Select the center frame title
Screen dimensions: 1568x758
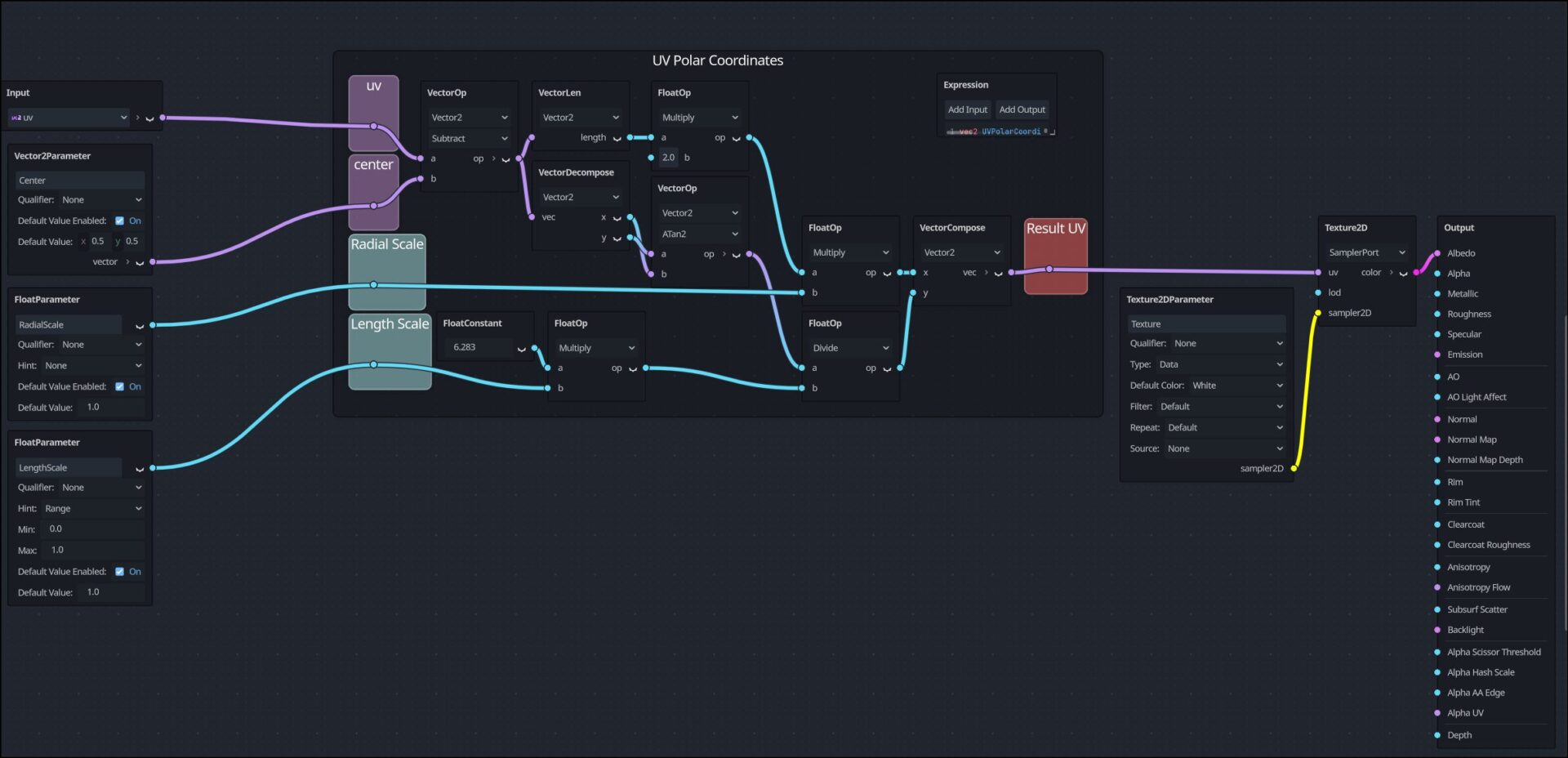[373, 165]
